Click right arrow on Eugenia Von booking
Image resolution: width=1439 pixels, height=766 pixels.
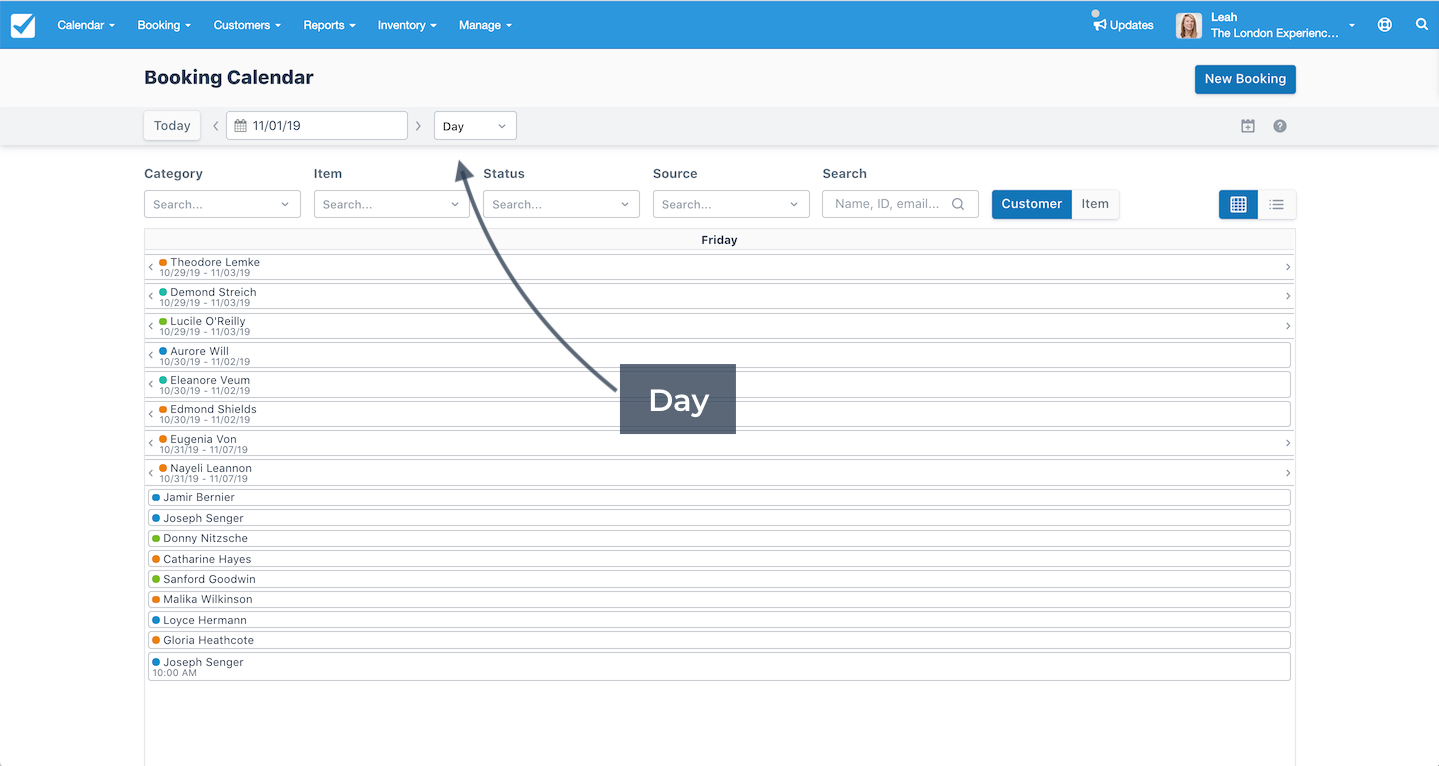tap(1287, 443)
